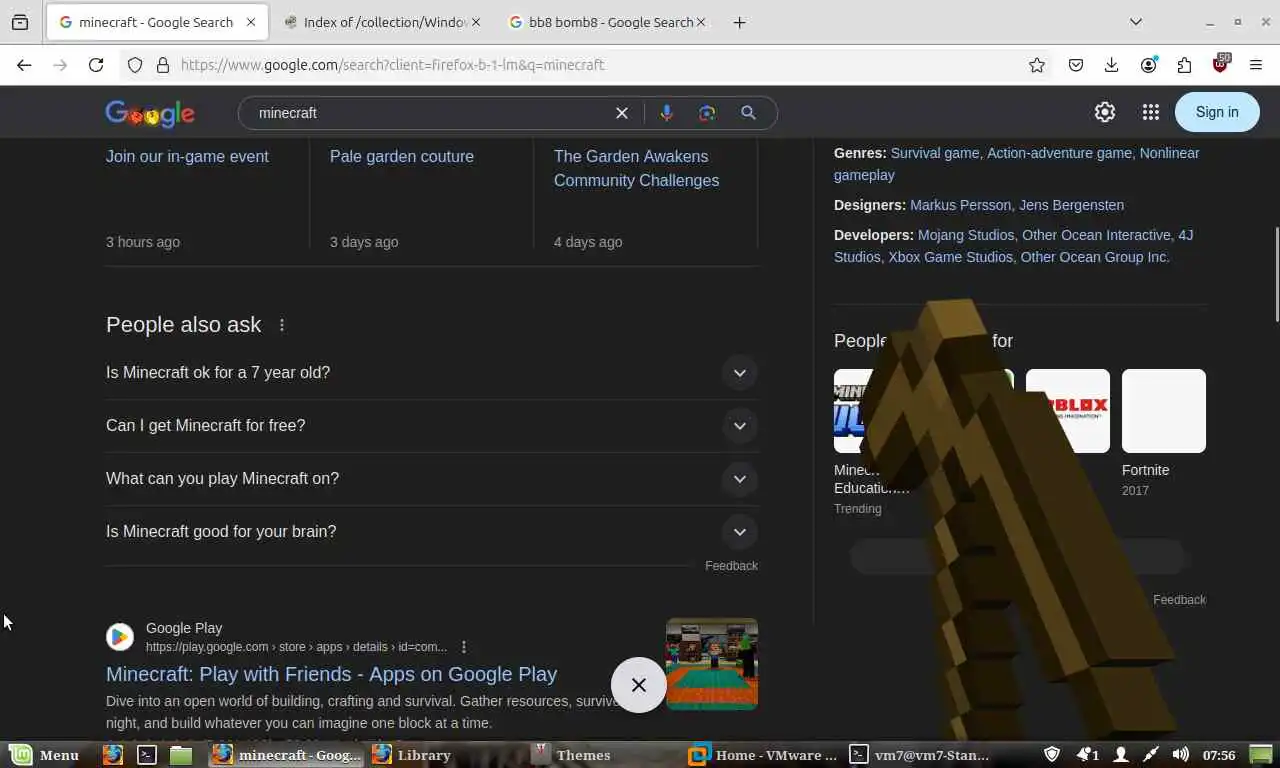This screenshot has width=1280, height=768.
Task: Reload the current page
Action: [96, 65]
